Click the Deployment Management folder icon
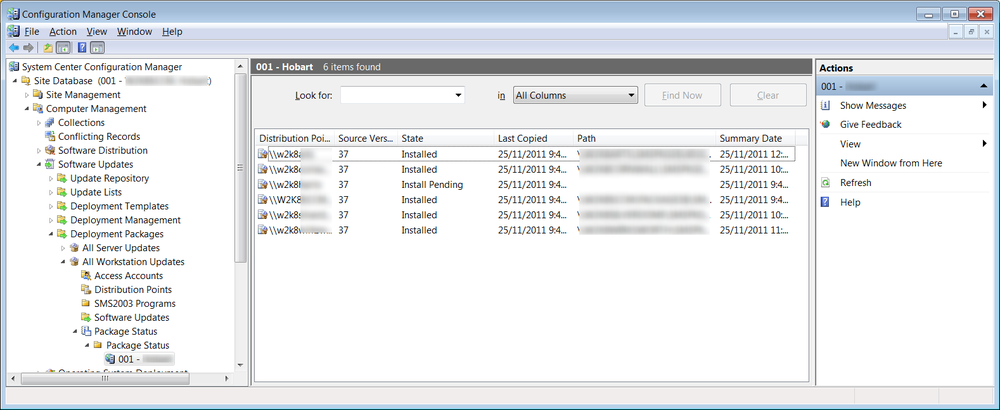The height and width of the screenshot is (410, 1000). (x=62, y=220)
